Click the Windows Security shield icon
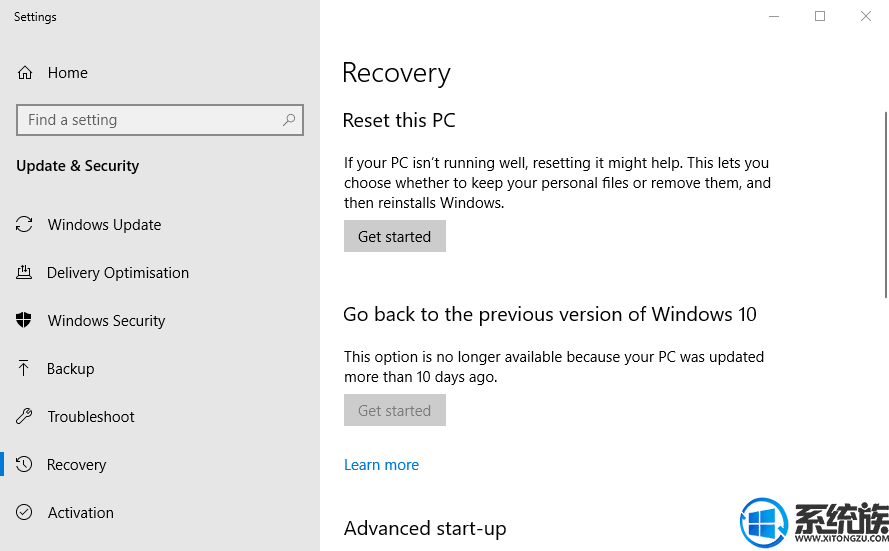Viewport: 889px width, 551px height. [24, 320]
